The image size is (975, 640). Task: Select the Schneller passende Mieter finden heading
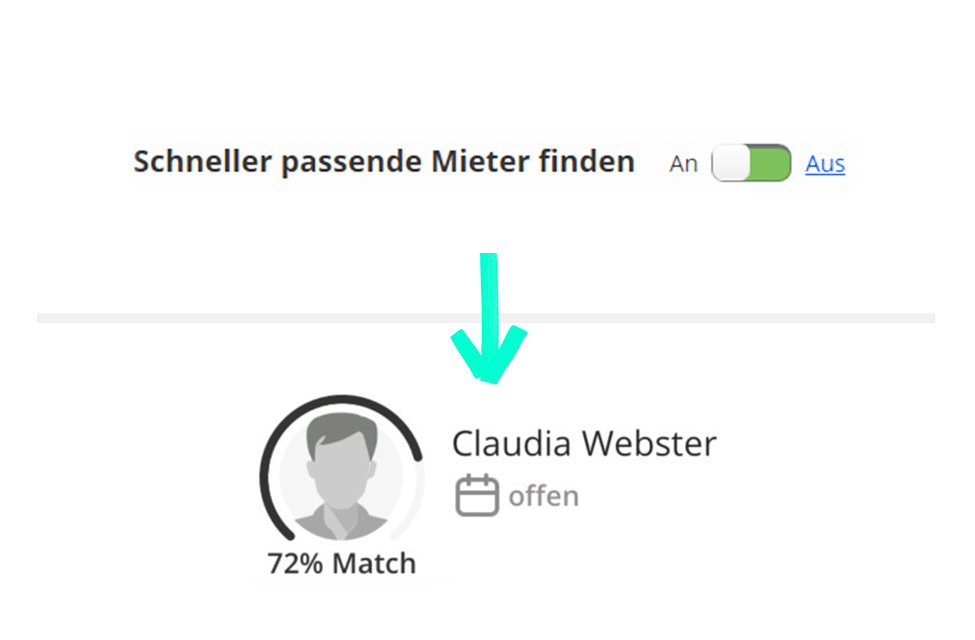pos(384,161)
